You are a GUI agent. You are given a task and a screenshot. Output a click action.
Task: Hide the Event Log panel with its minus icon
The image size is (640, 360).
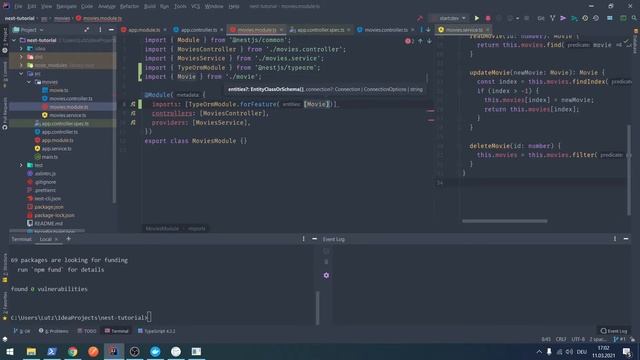(x=626, y=239)
